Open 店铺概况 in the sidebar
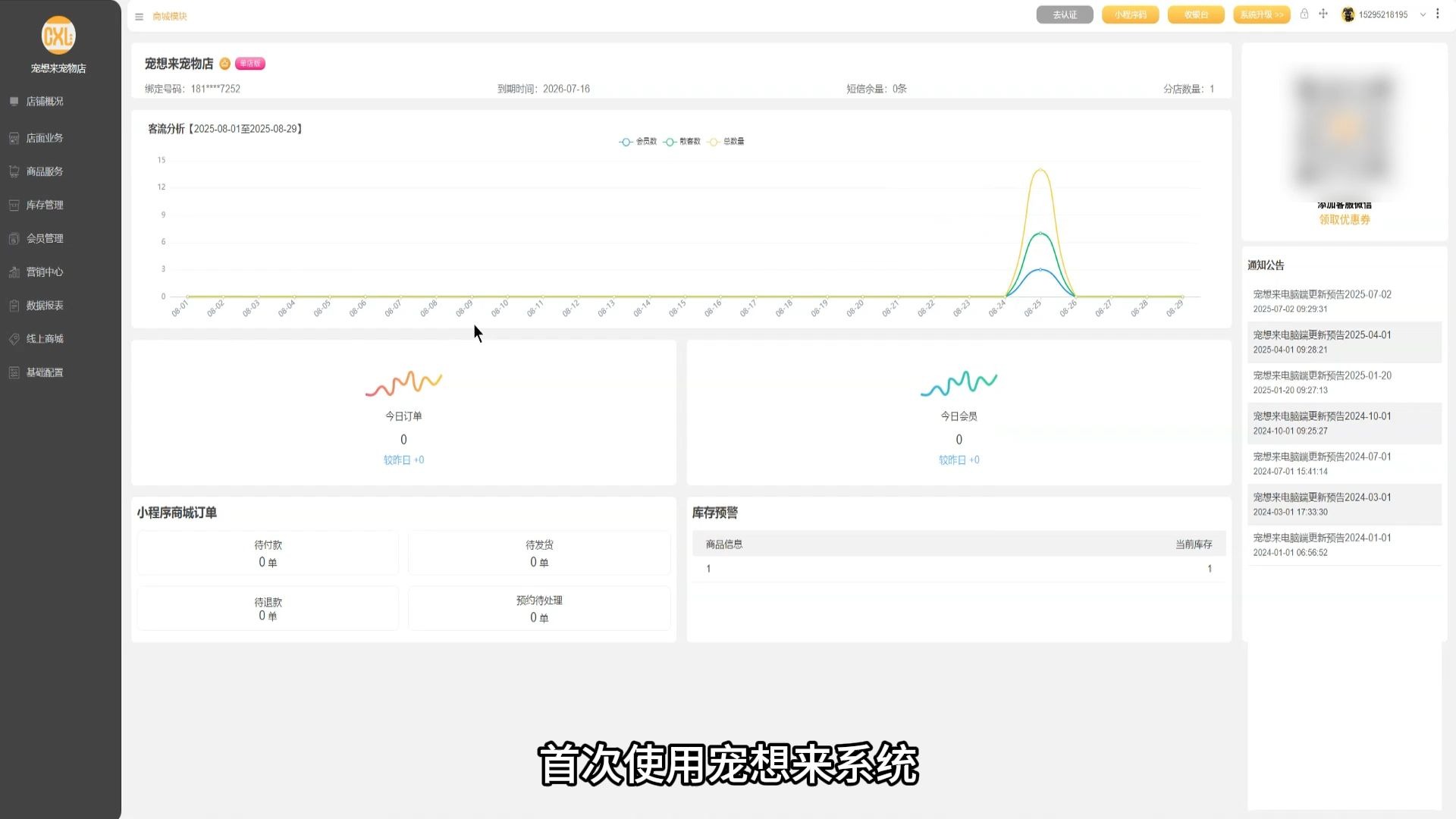The height and width of the screenshot is (819, 1456). 45,101
